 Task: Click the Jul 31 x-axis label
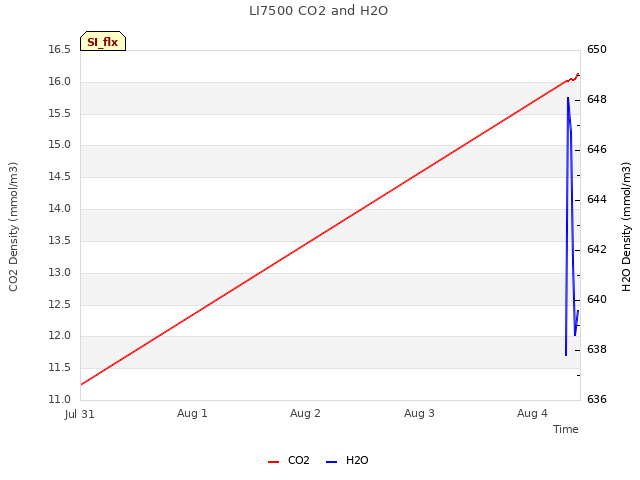click(80, 414)
